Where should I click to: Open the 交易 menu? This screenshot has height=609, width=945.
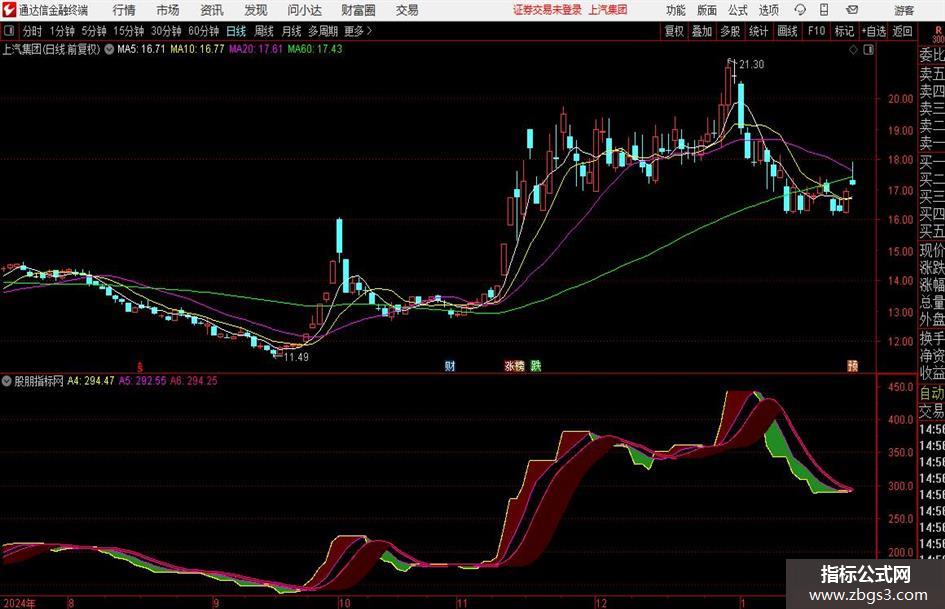point(407,10)
